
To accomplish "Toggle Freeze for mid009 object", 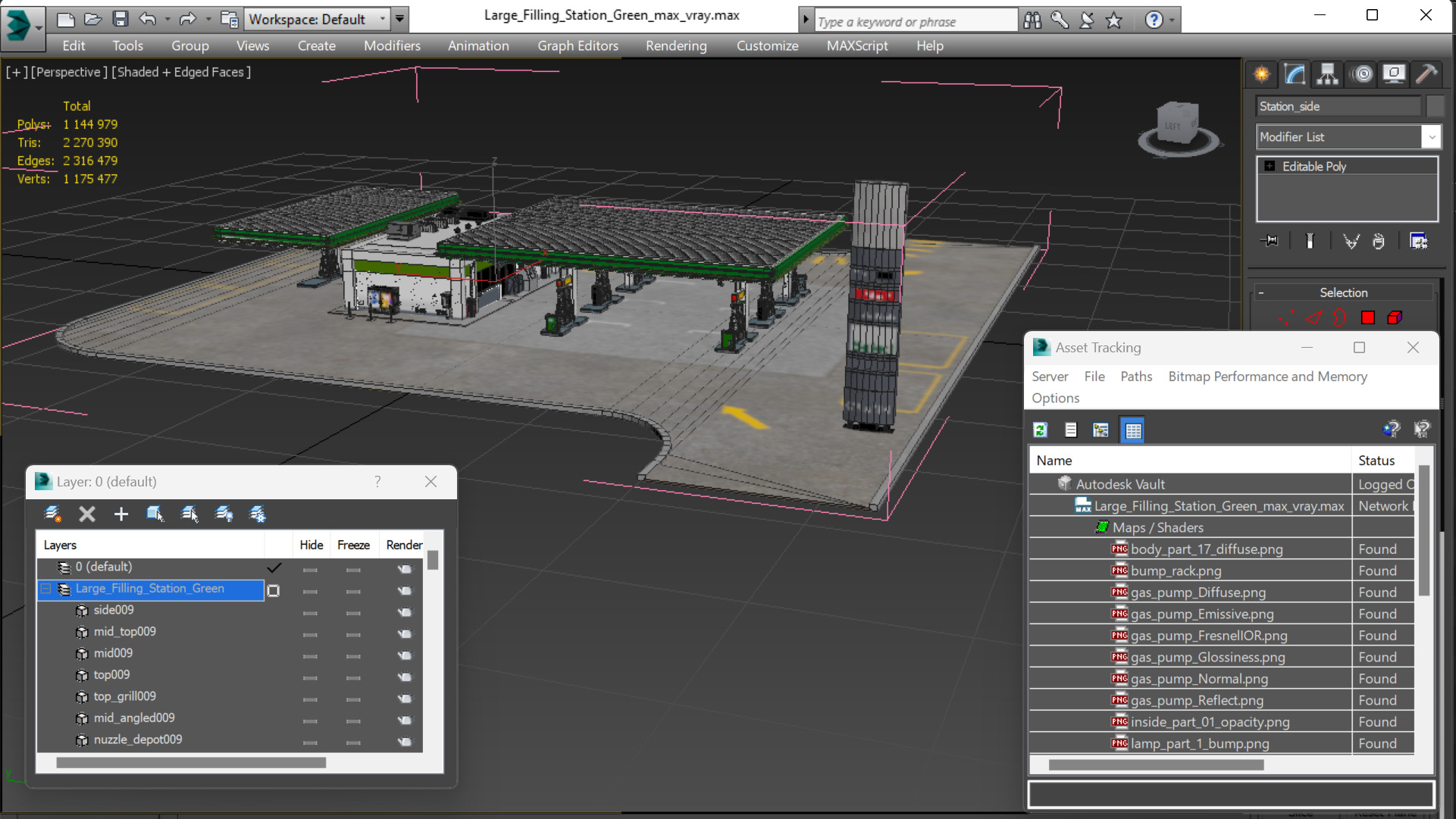I will pyautogui.click(x=353, y=655).
